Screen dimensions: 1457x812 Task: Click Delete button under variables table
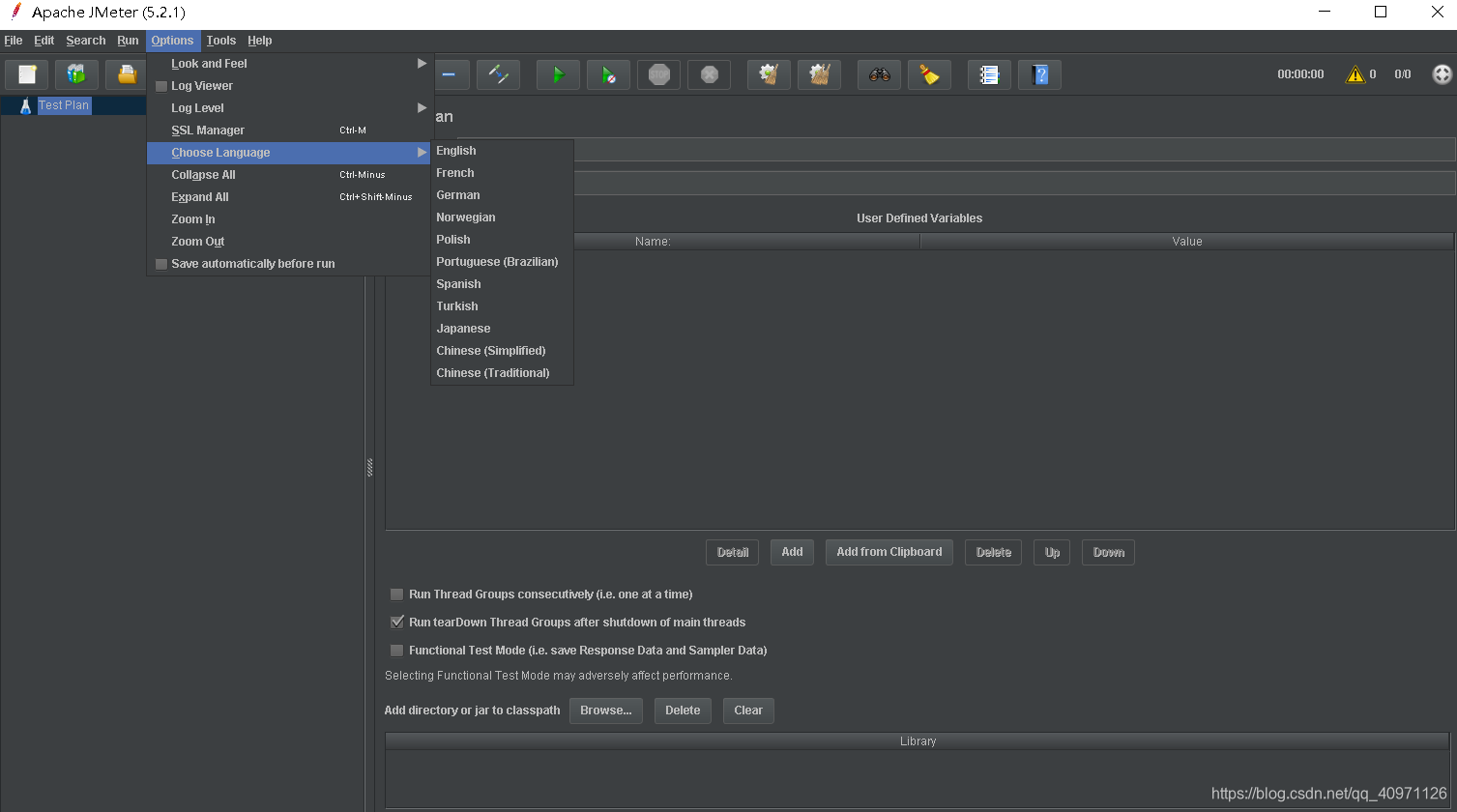coord(993,552)
